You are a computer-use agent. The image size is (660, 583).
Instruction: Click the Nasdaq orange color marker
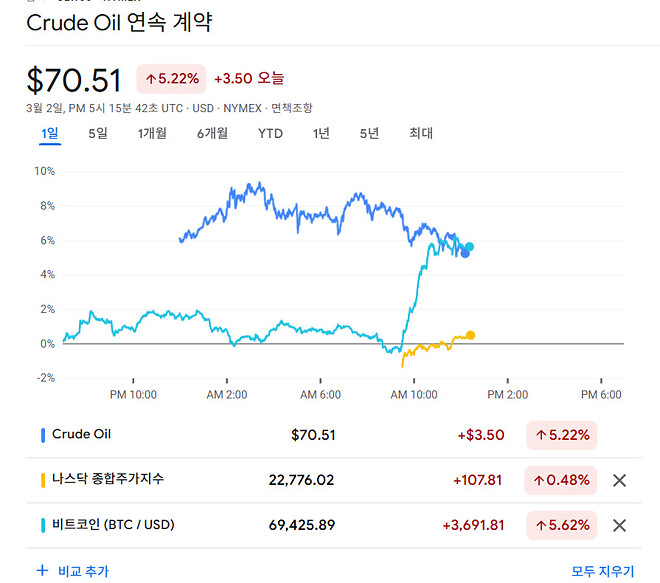pos(43,480)
